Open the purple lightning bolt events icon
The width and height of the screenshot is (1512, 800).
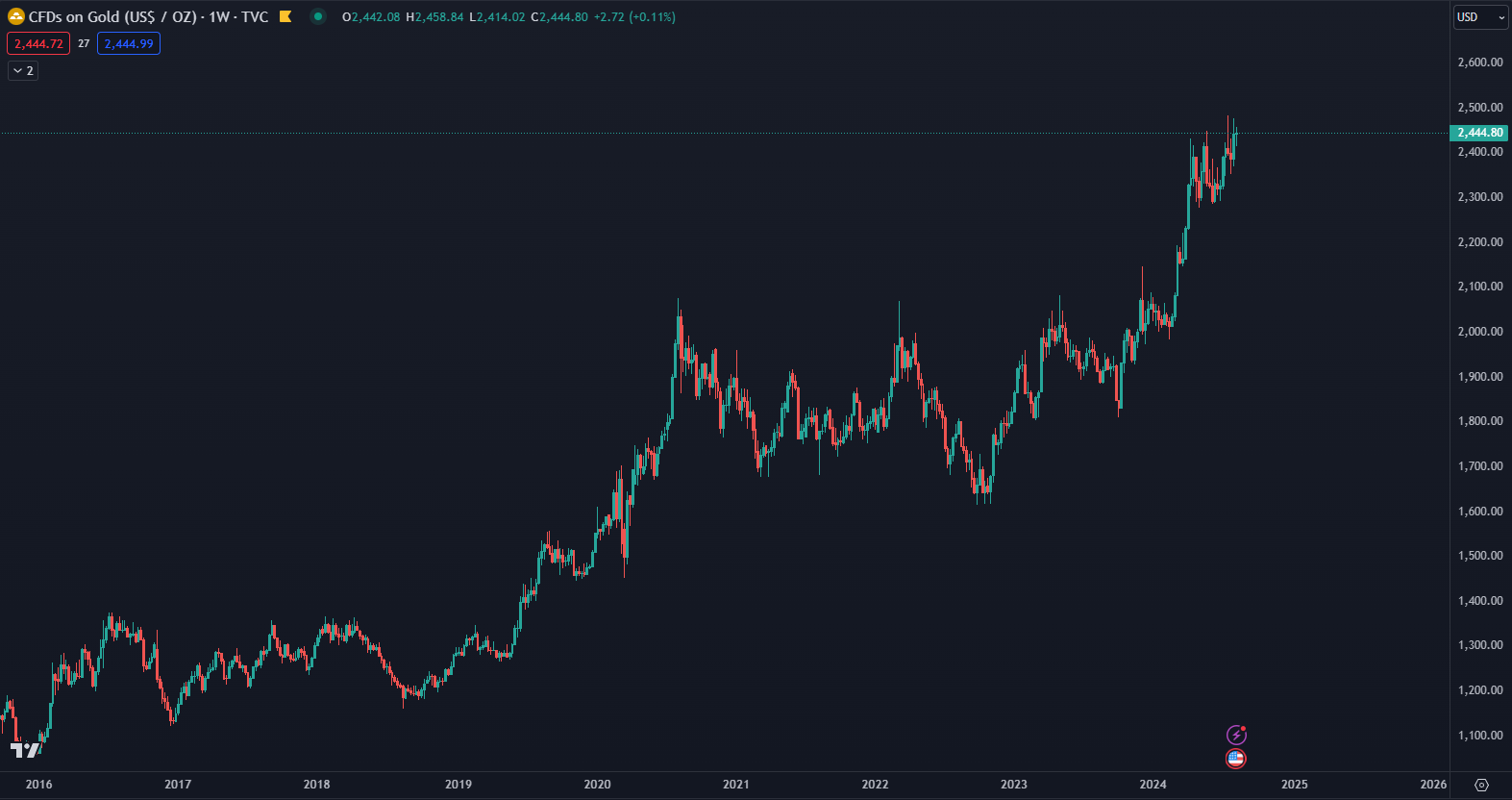tap(1236, 735)
